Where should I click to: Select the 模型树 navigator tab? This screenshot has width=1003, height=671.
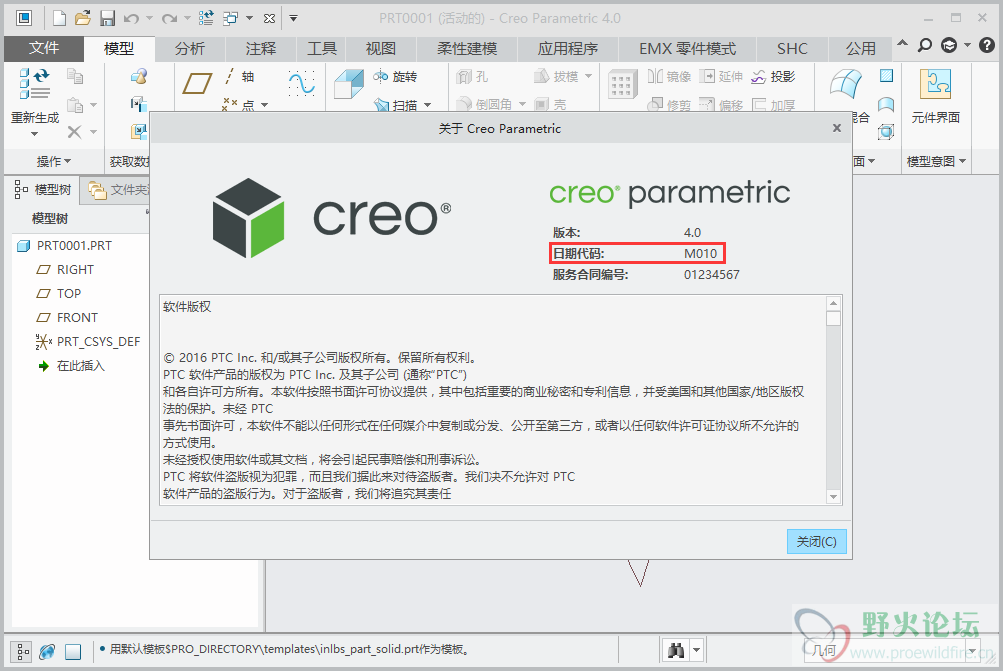(x=43, y=189)
